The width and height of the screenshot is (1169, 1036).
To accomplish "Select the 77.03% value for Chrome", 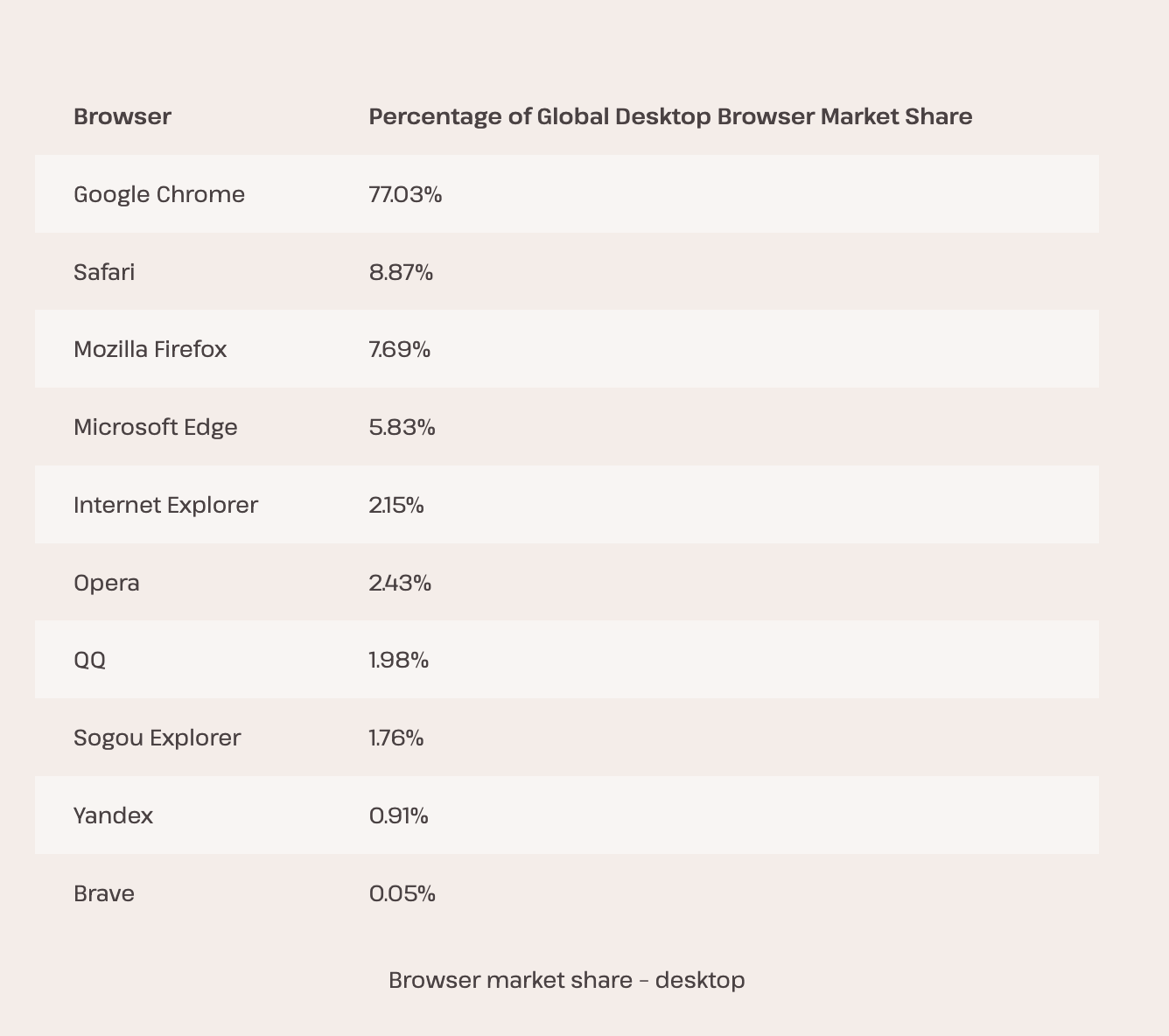I will click(x=405, y=194).
